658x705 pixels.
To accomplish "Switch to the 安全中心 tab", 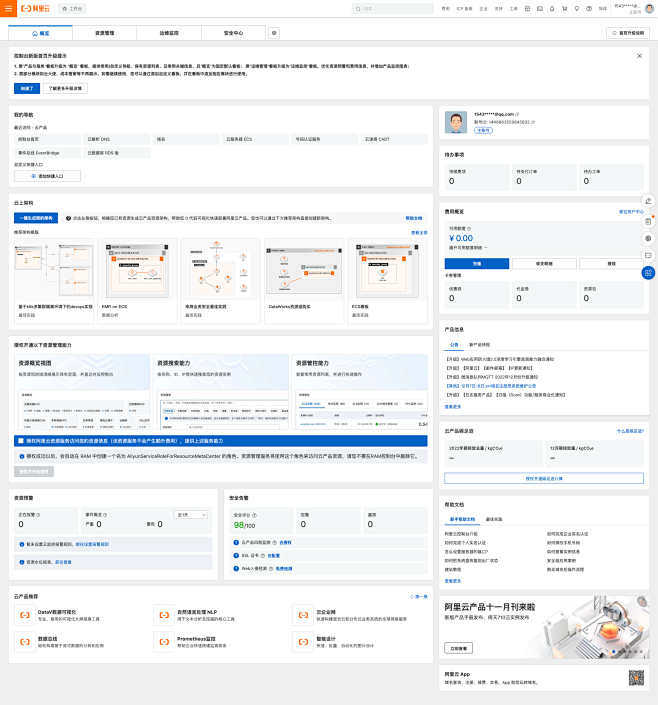I will pos(233,33).
